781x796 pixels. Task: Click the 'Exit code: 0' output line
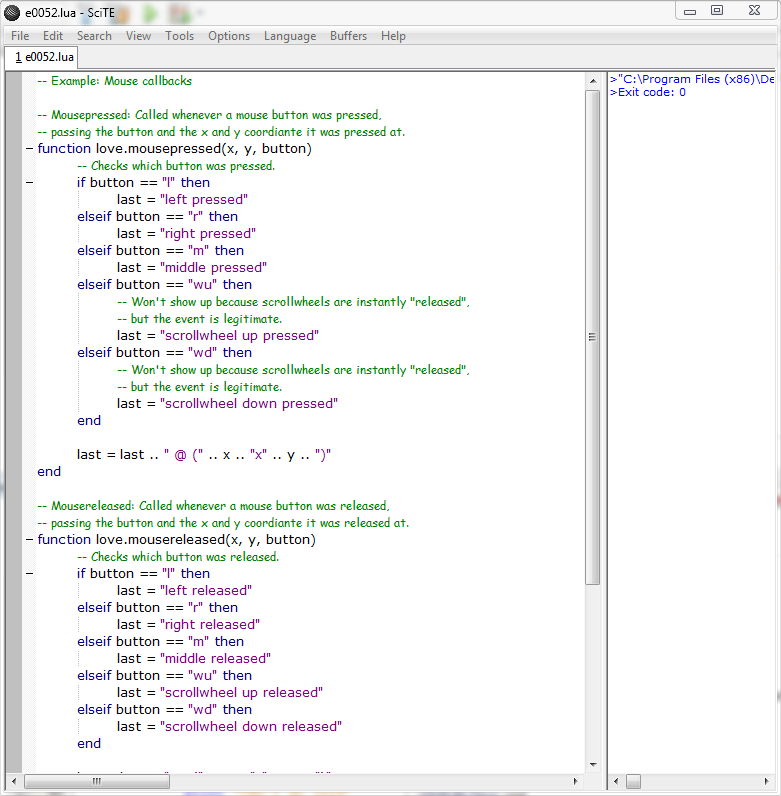(x=650, y=92)
